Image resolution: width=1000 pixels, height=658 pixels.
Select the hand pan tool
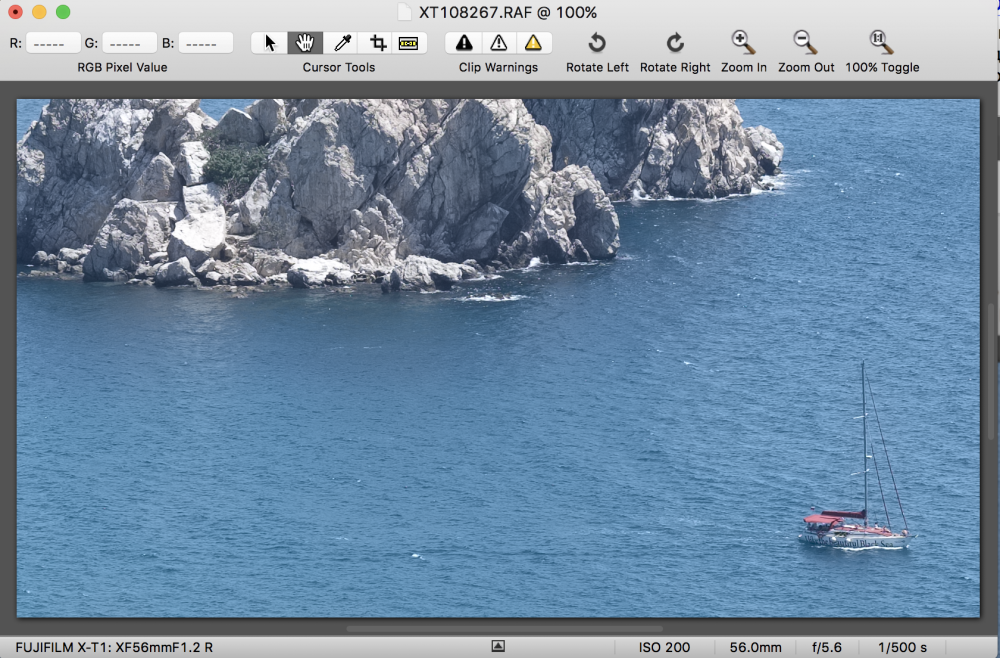point(305,43)
